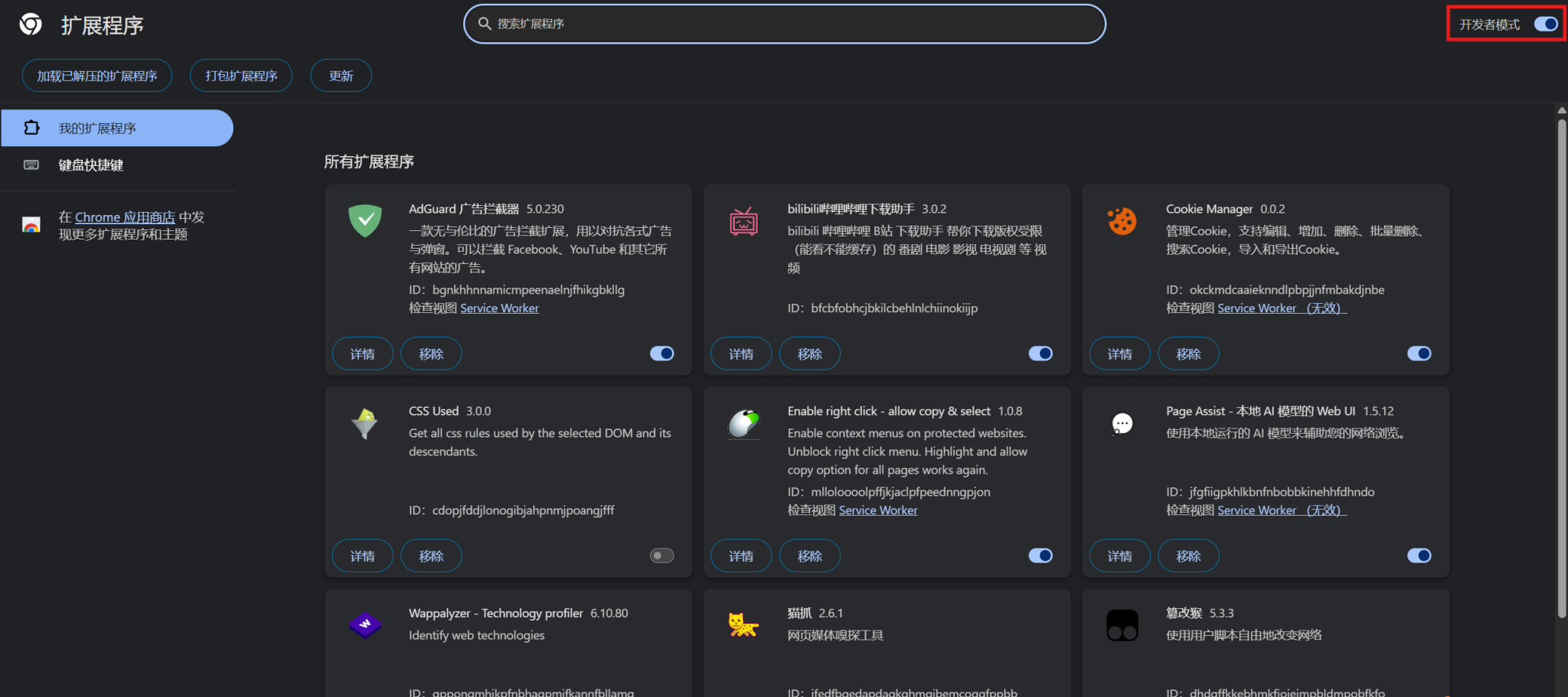This screenshot has height=697, width=1568.
Task: Open 键盘快捷键 in the sidebar
Action: (90, 165)
